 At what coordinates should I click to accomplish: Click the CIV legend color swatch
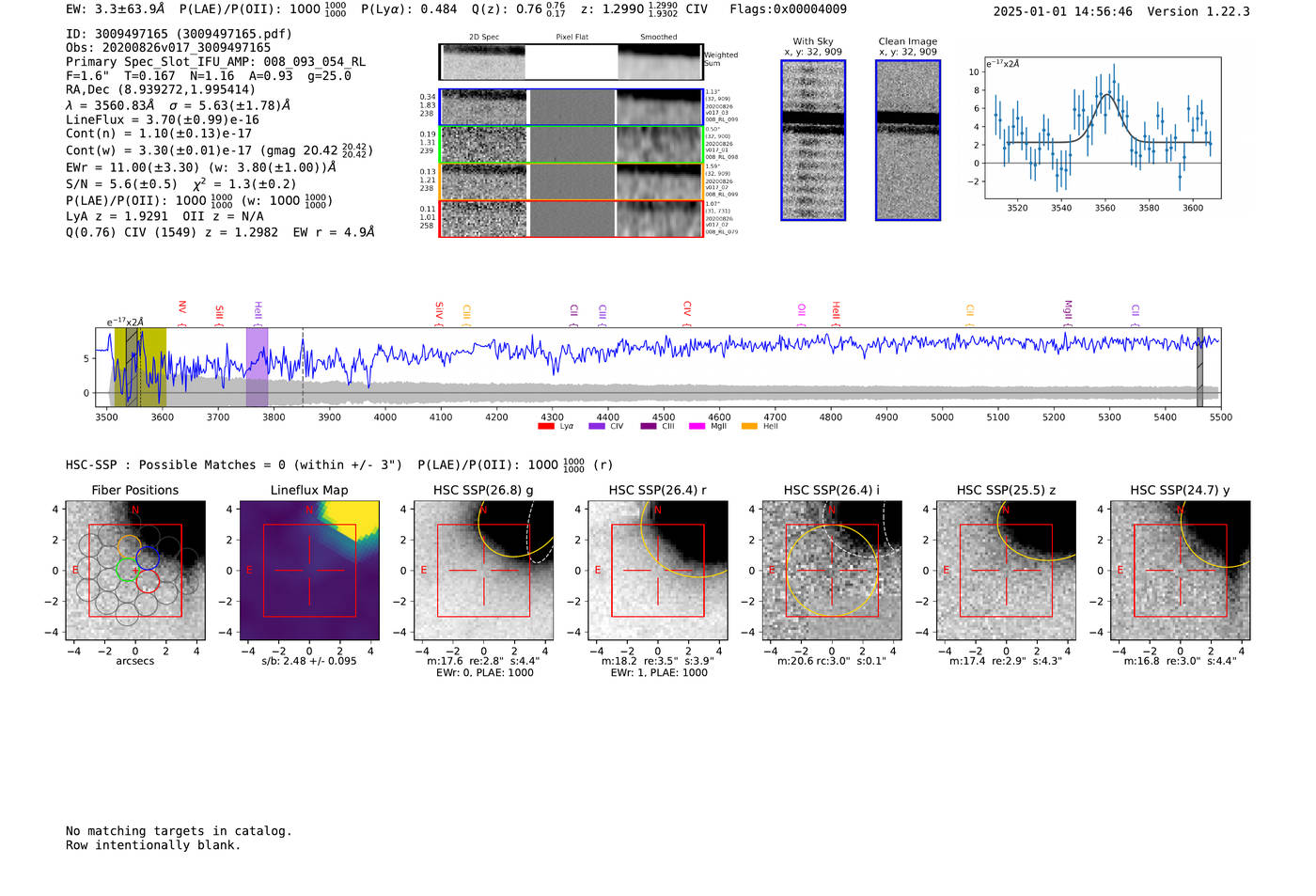pyautogui.click(x=597, y=427)
